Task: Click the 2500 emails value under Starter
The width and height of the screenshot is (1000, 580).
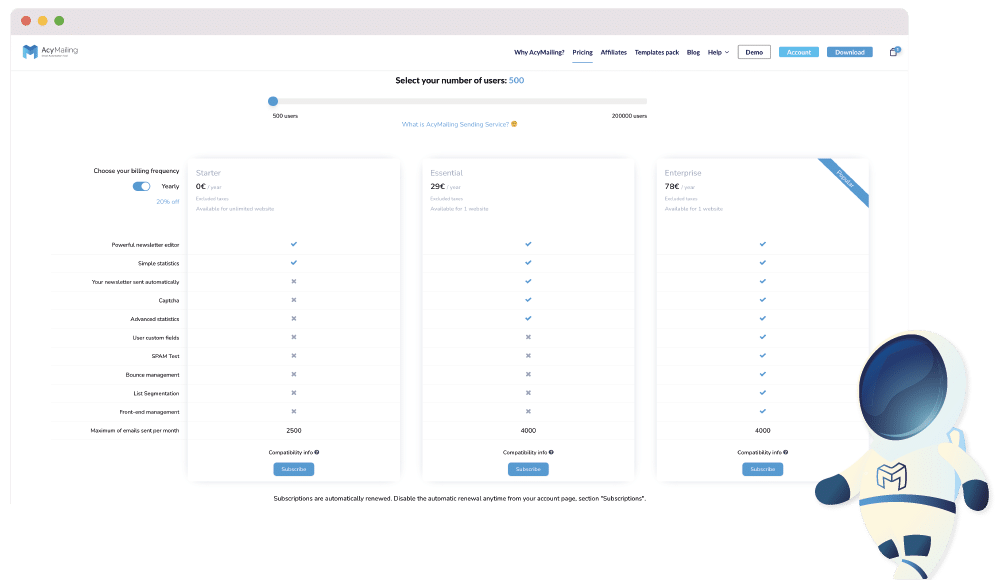Action: tap(294, 431)
